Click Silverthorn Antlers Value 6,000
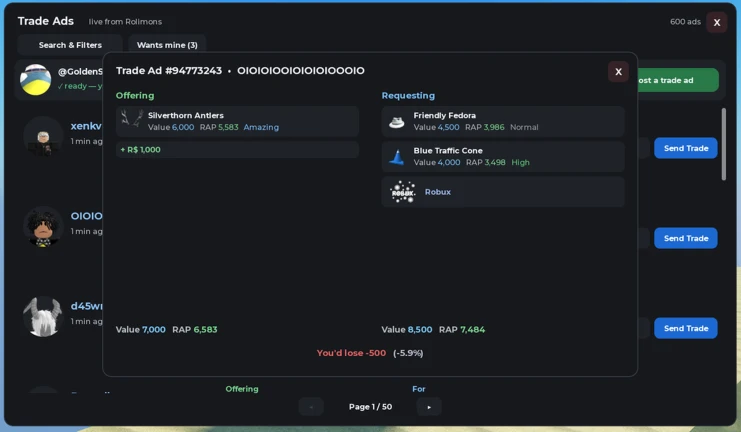Screen dimensions: 741x432 (x=171, y=127)
